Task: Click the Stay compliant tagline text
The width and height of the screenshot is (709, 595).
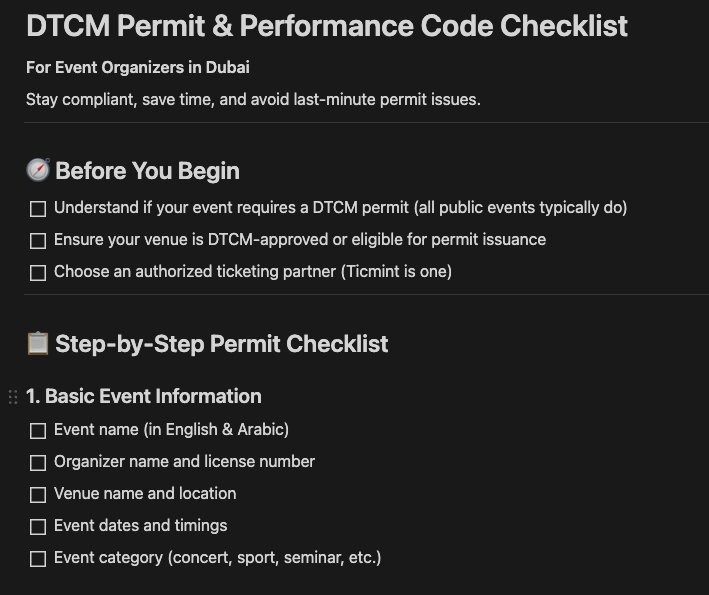Action: click(253, 99)
